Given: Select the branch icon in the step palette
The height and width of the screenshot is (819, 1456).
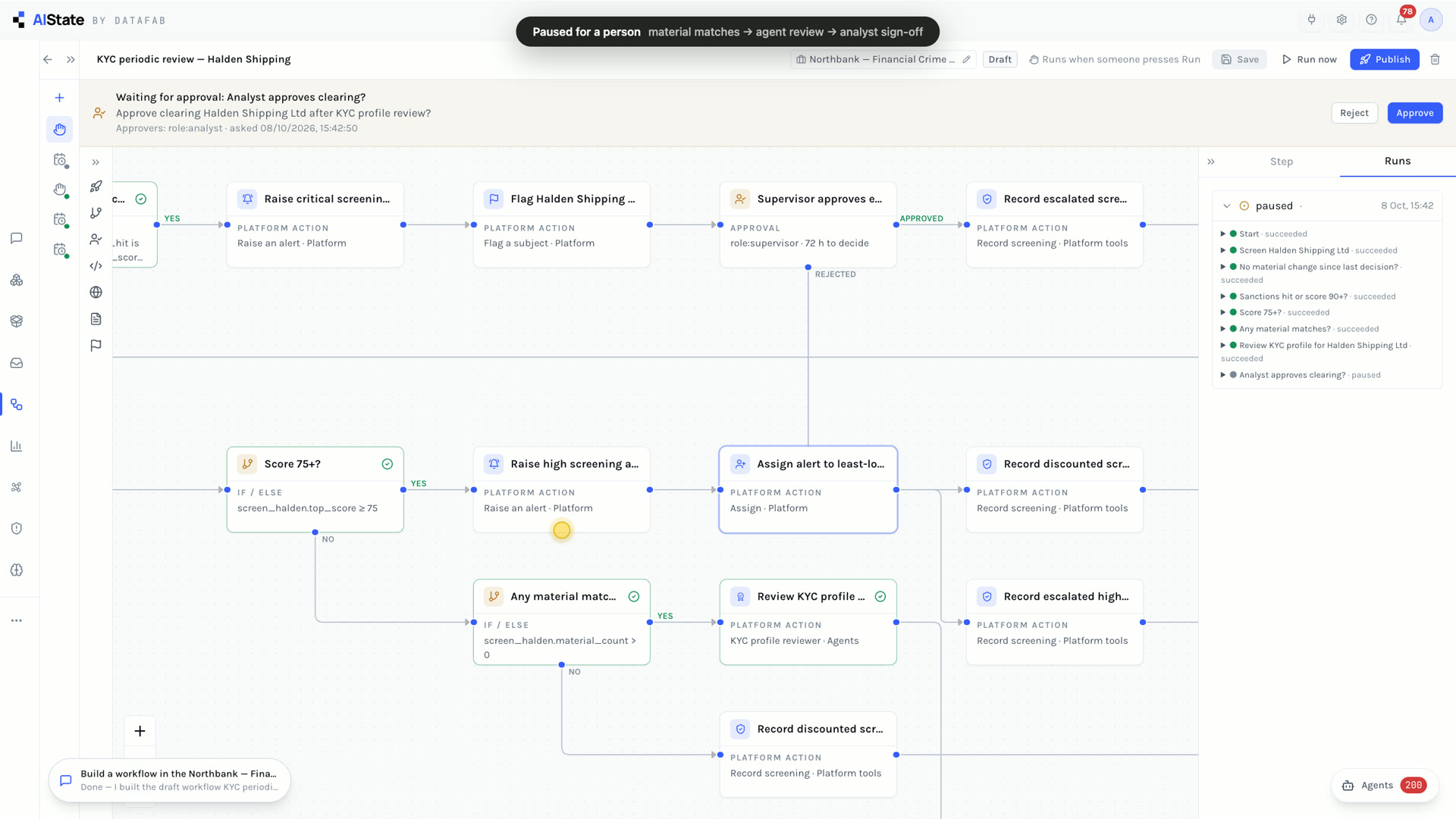Looking at the screenshot, I should point(96,213).
